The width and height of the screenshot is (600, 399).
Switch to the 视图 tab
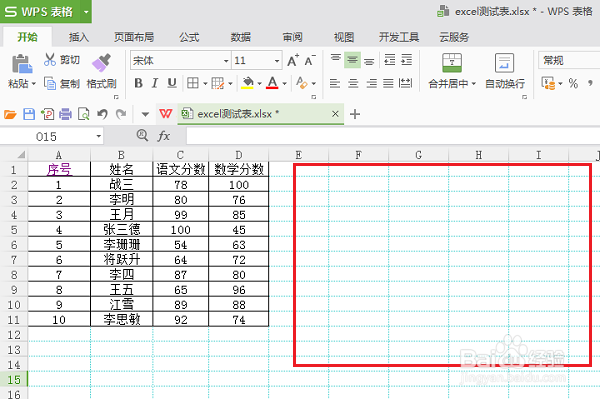[x=344, y=37]
